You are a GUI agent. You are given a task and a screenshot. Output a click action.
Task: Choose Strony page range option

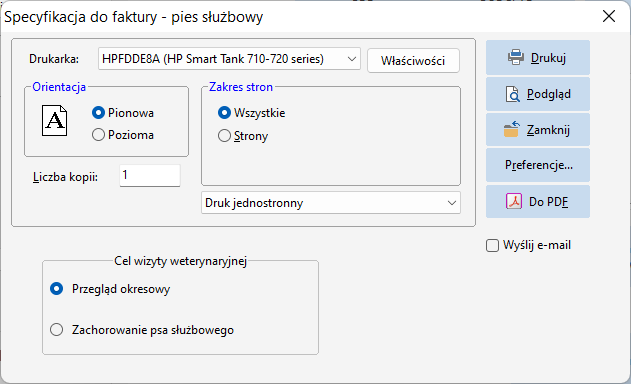(224, 136)
